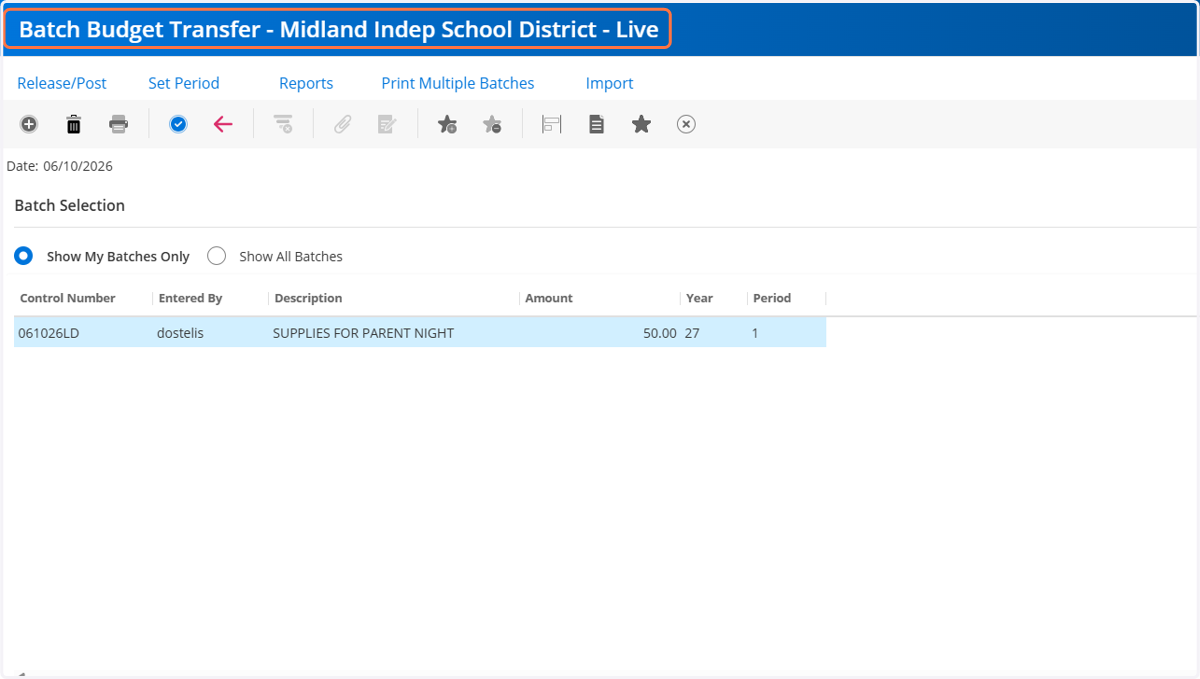Click the 'dostelis' entered-by cell
The image size is (1200, 679).
pos(180,333)
